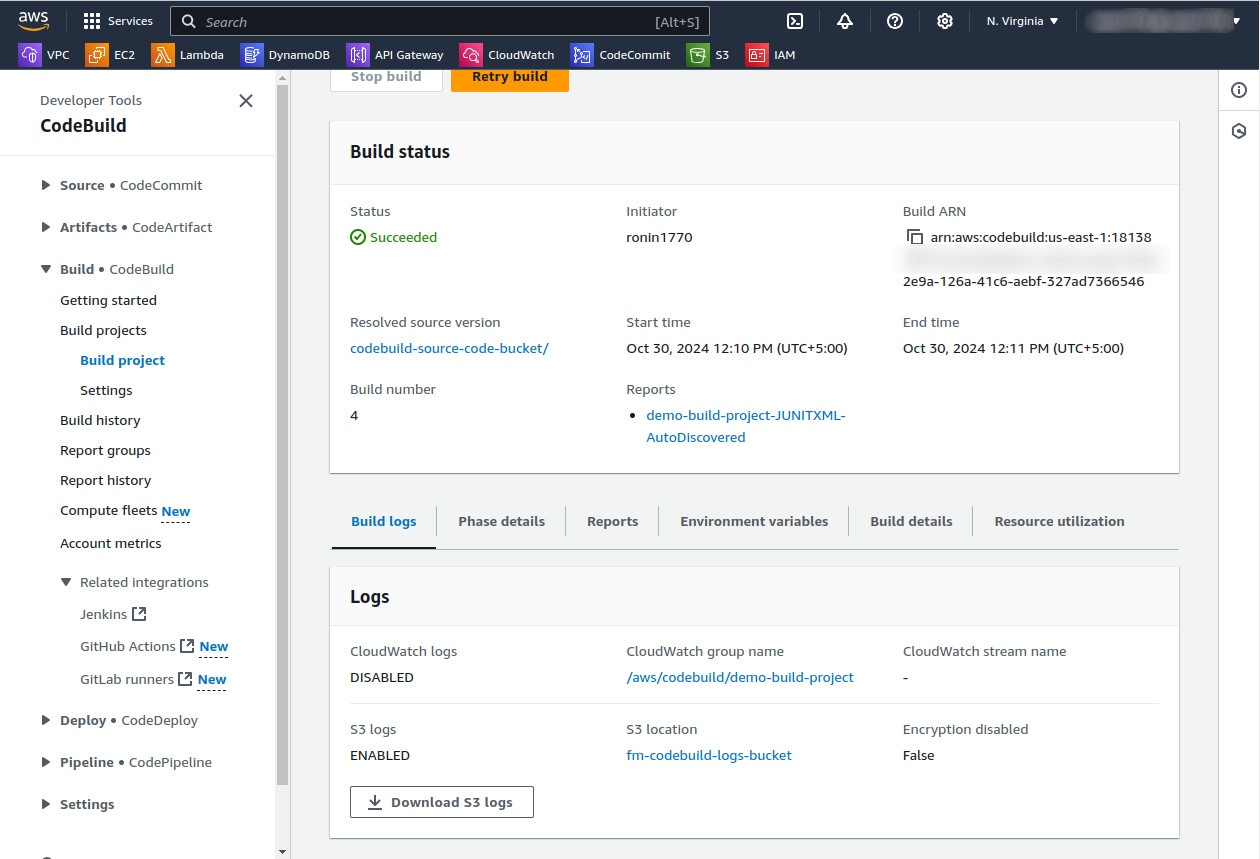
Task: Open the info panel icon
Action: (x=1239, y=90)
